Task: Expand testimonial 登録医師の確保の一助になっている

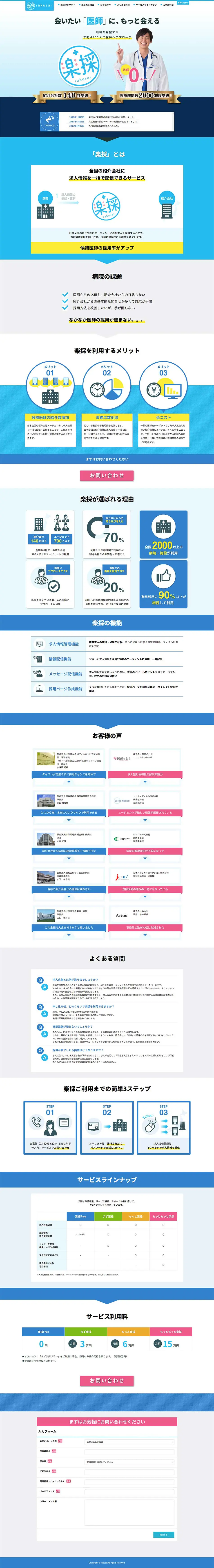Action: [145, 890]
